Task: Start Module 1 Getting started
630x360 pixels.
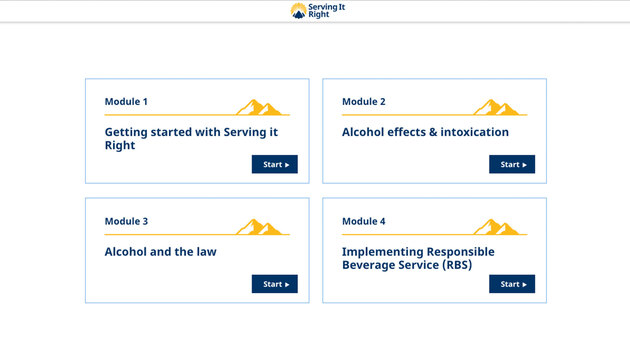Action: pos(275,164)
